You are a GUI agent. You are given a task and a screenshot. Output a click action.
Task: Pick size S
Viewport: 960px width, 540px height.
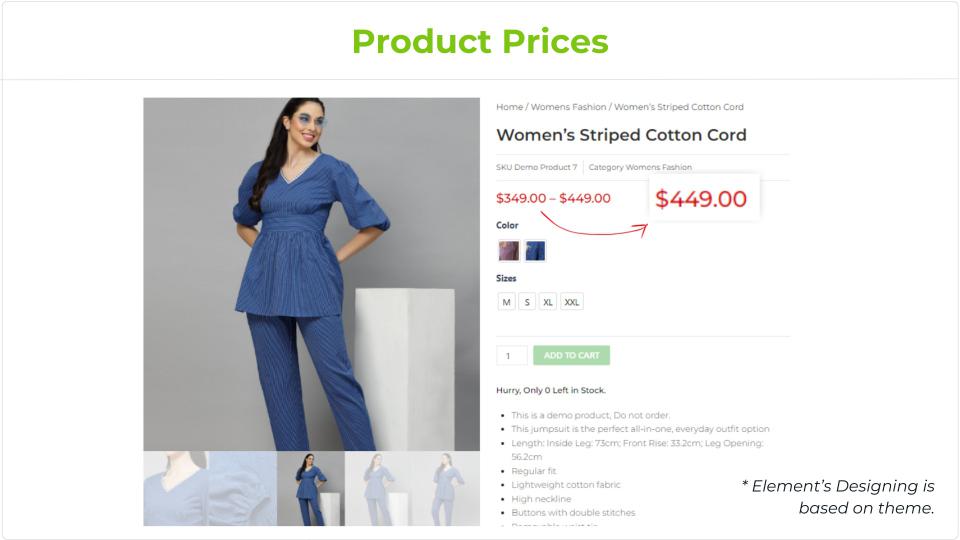tap(527, 302)
